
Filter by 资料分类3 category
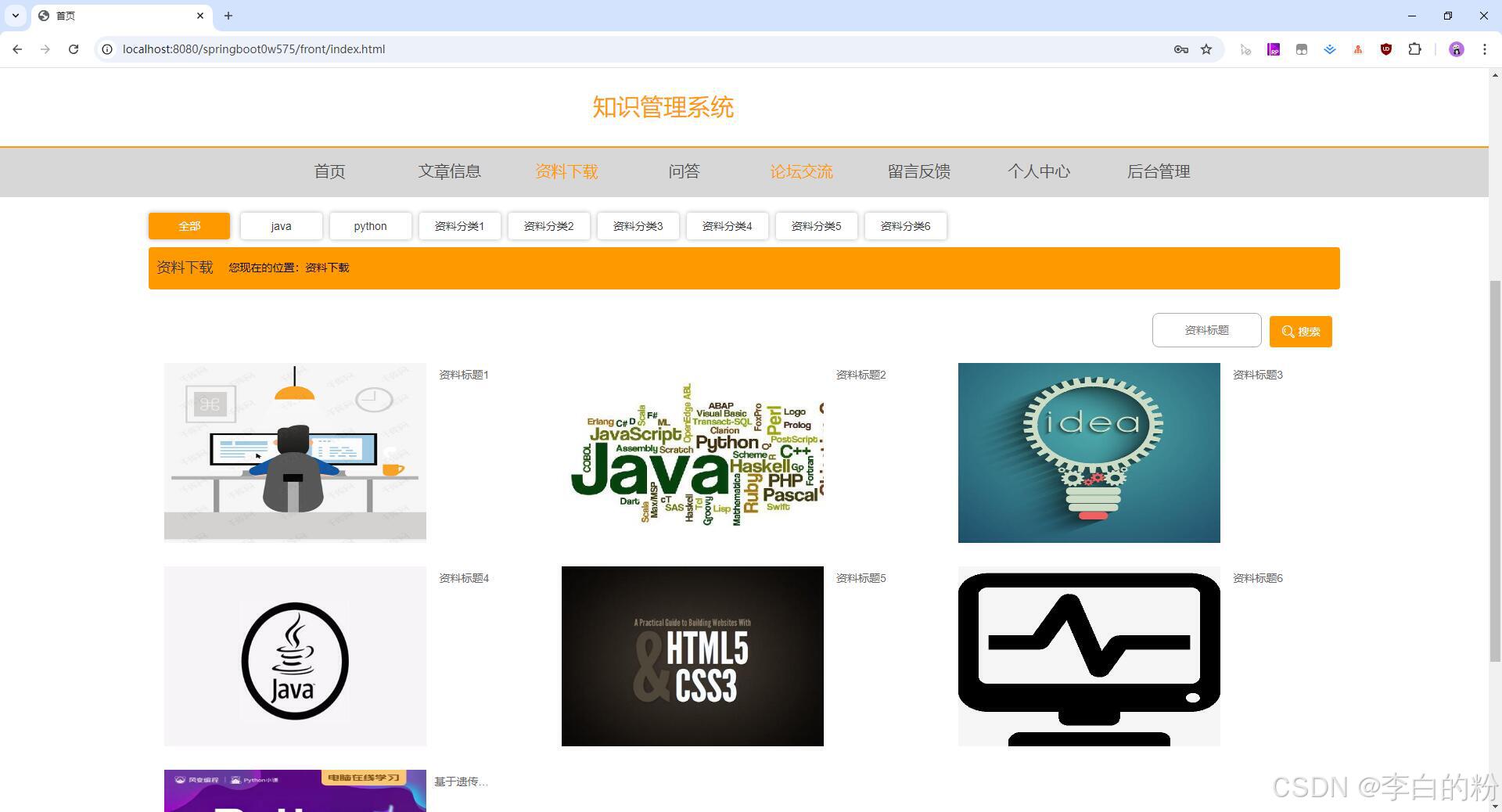coord(638,226)
